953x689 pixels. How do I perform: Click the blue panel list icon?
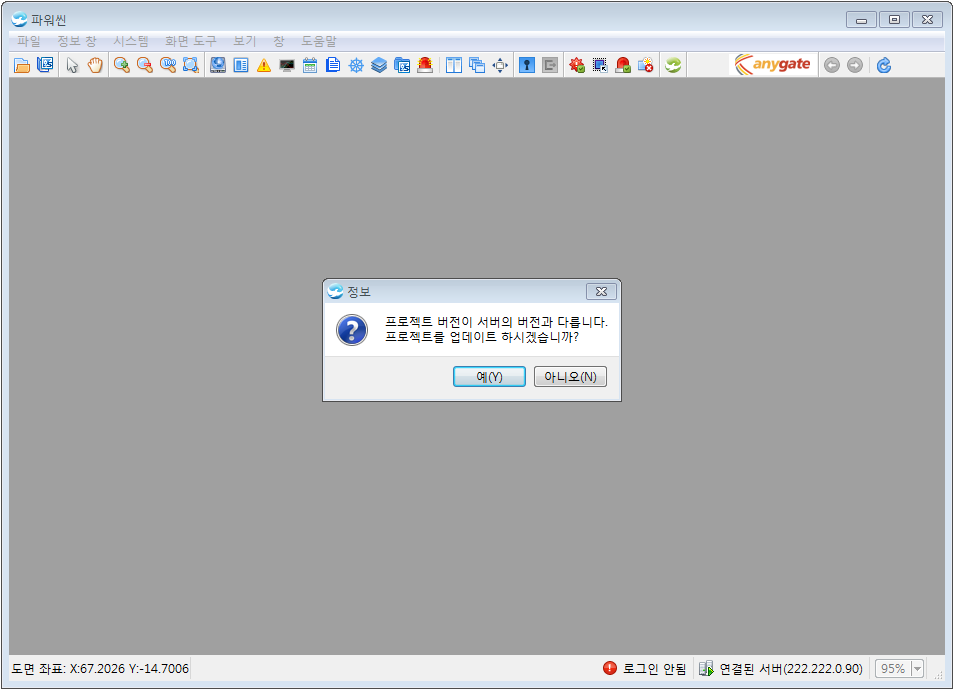click(241, 65)
